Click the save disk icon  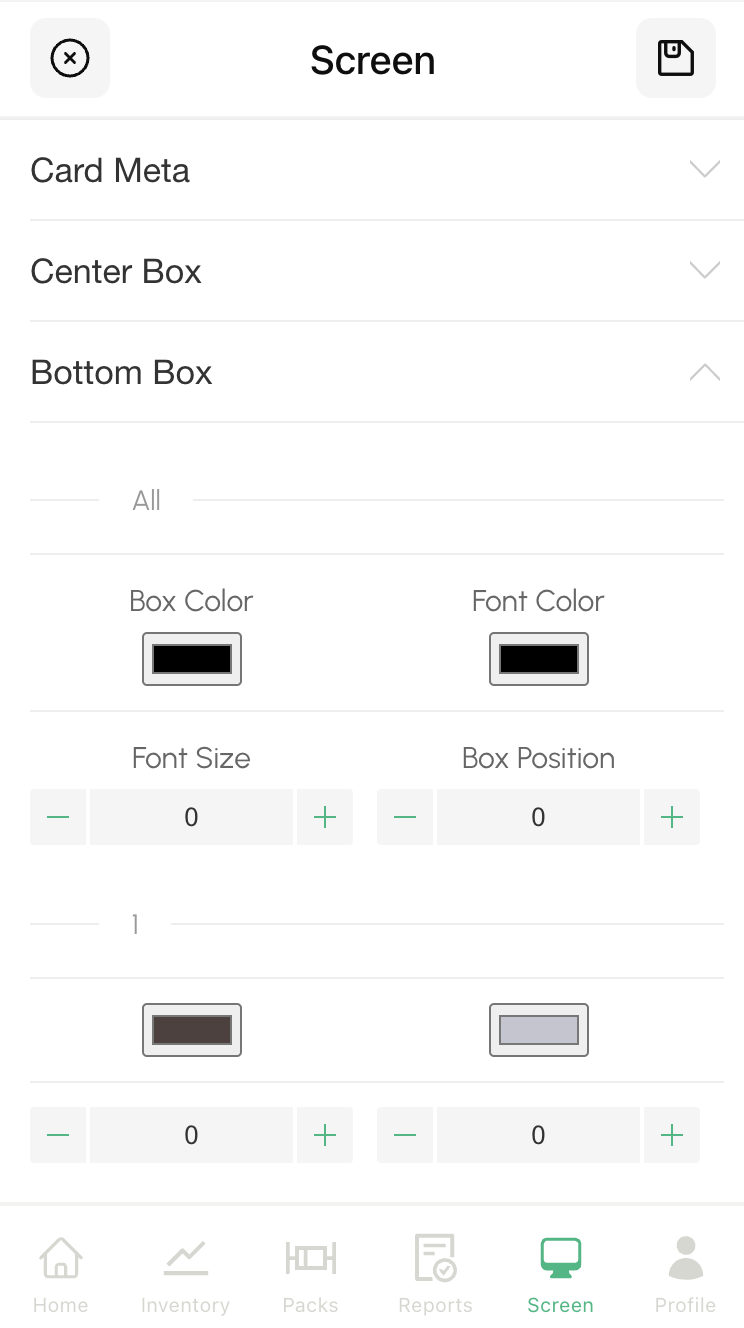tap(676, 58)
